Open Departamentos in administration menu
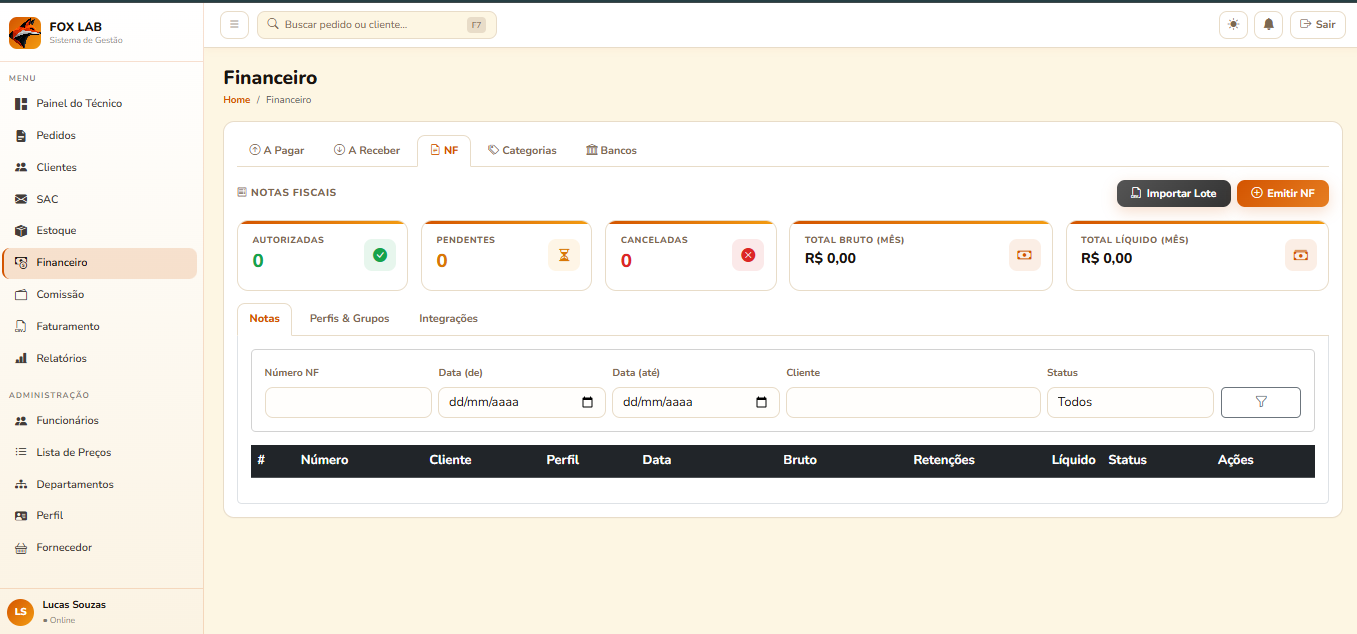 coord(75,484)
